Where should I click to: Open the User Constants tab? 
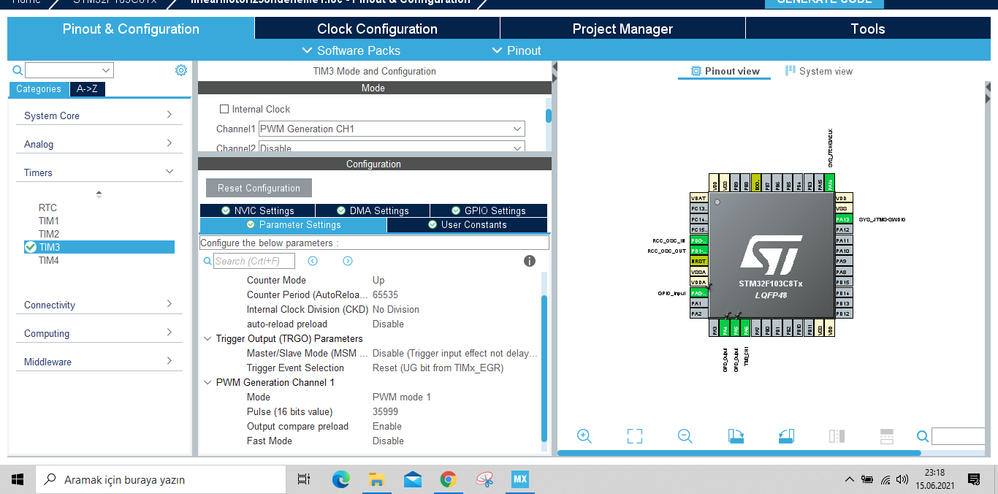pyautogui.click(x=467, y=225)
